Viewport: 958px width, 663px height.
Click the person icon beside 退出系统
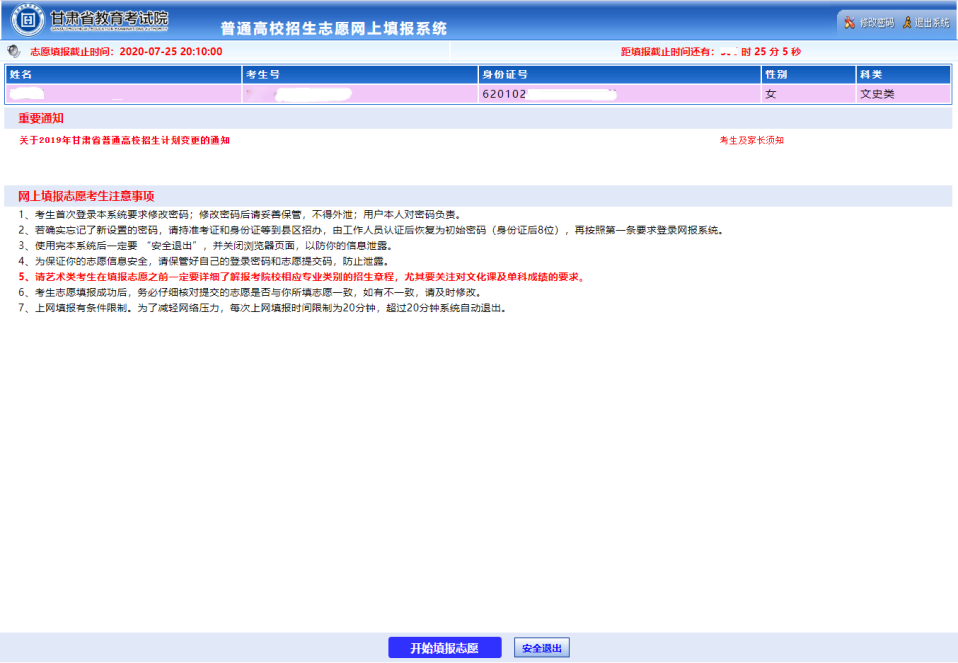click(907, 22)
